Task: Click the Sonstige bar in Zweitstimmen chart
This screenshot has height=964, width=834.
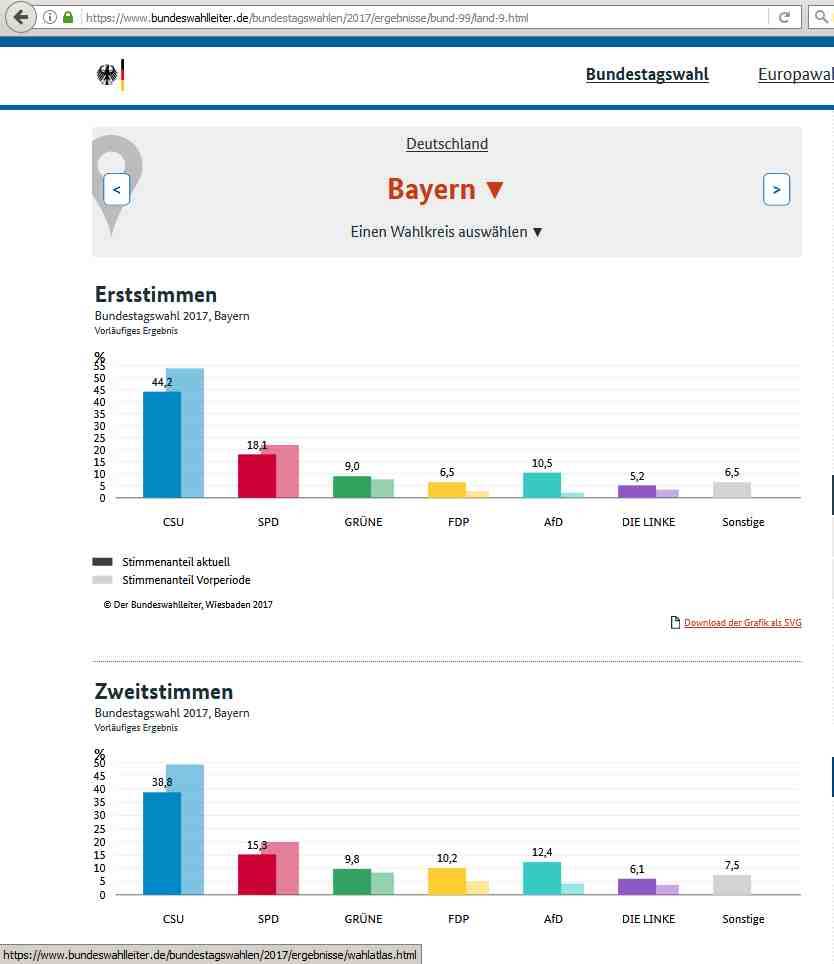Action: point(731,885)
